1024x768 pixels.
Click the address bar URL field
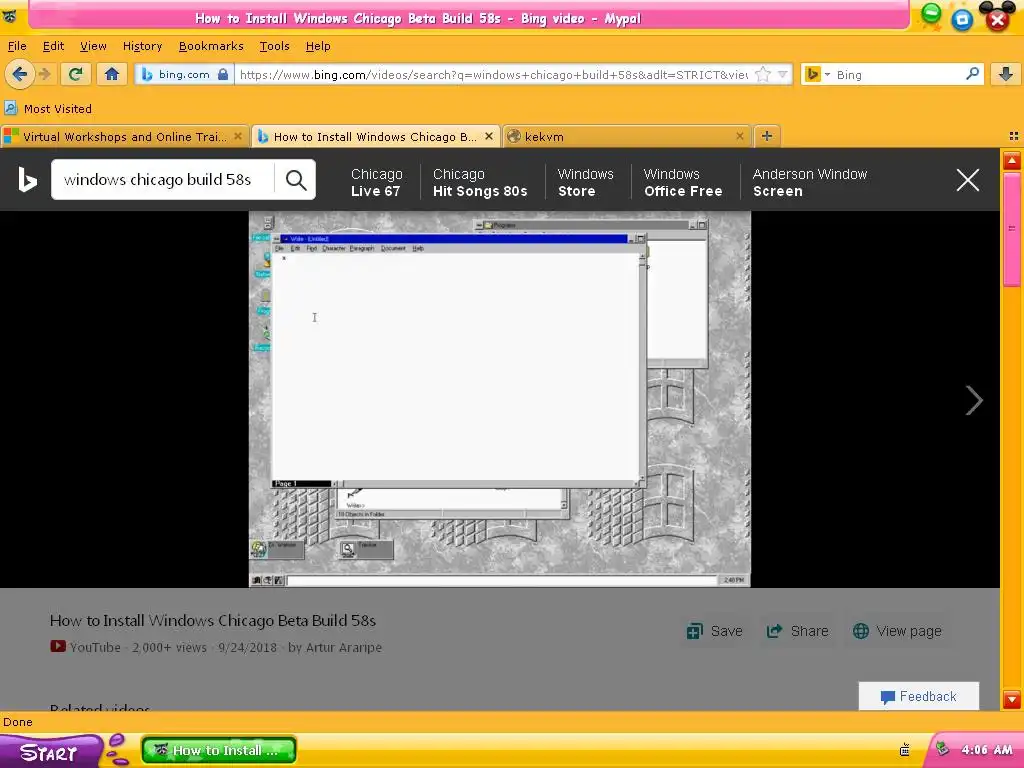(494, 74)
